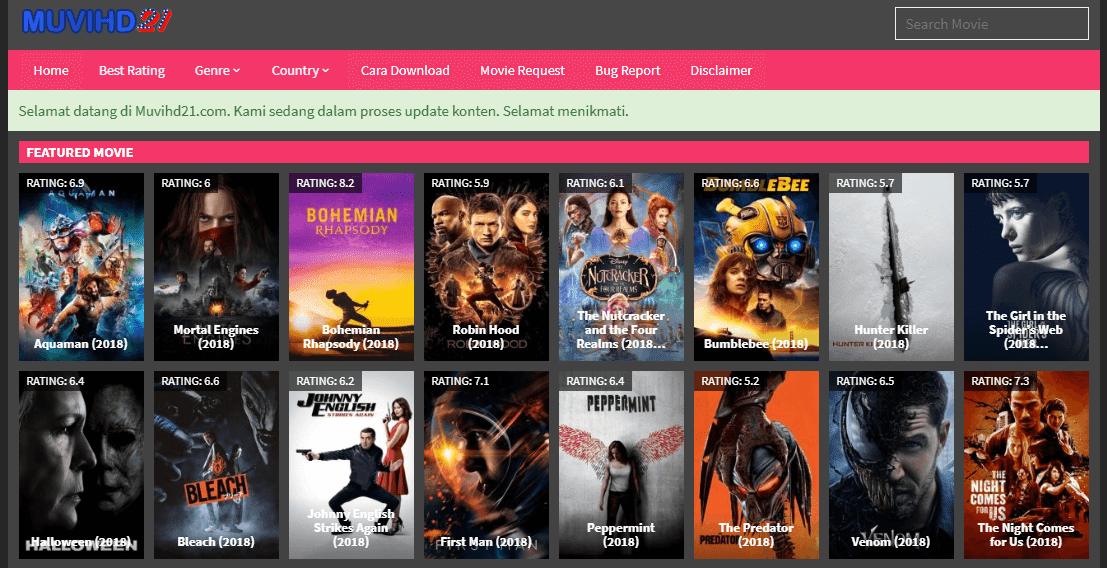The image size is (1107, 568).
Task: Open the Best Rating page
Action: click(132, 71)
